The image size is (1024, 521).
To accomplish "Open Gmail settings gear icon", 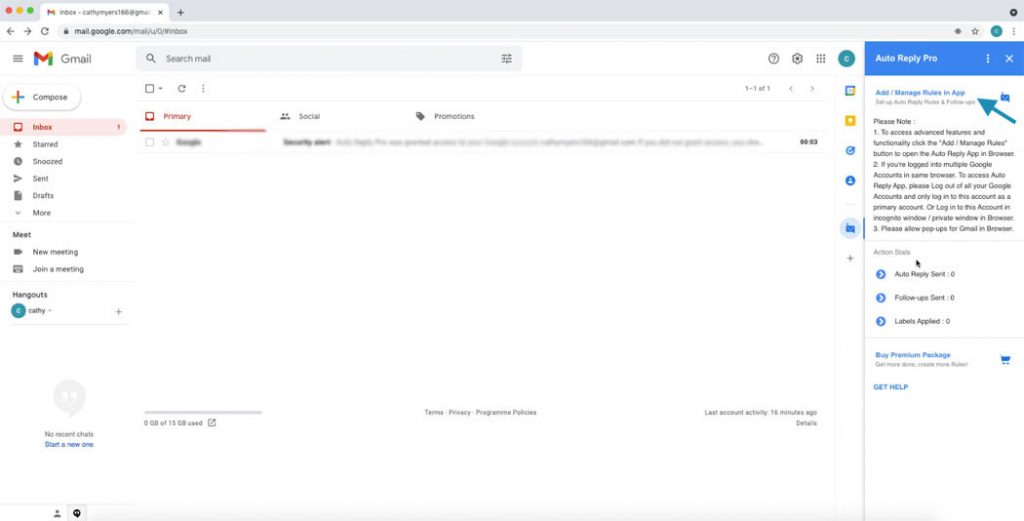I will (797, 59).
